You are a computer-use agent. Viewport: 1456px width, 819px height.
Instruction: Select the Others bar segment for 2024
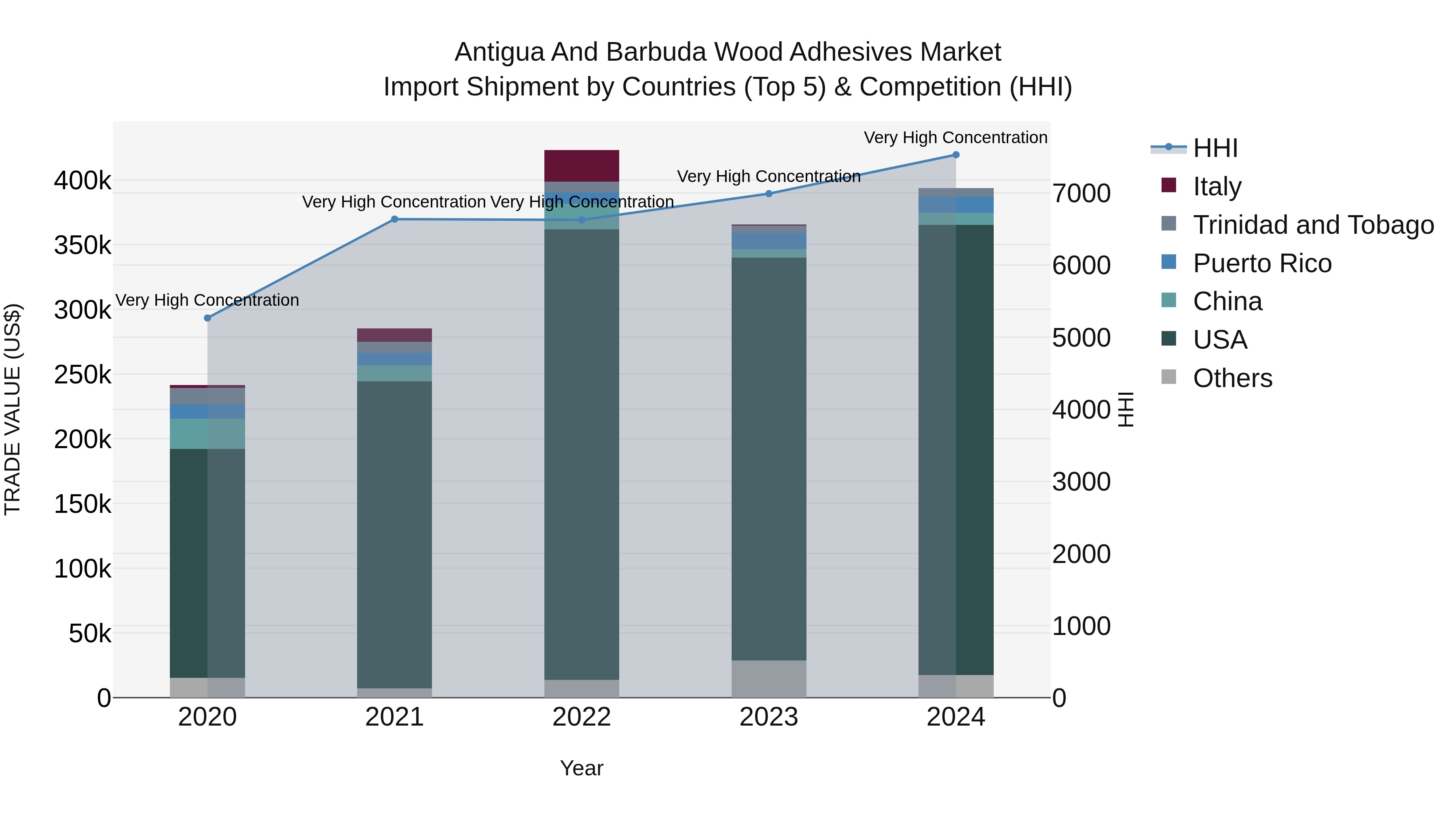click(956, 686)
